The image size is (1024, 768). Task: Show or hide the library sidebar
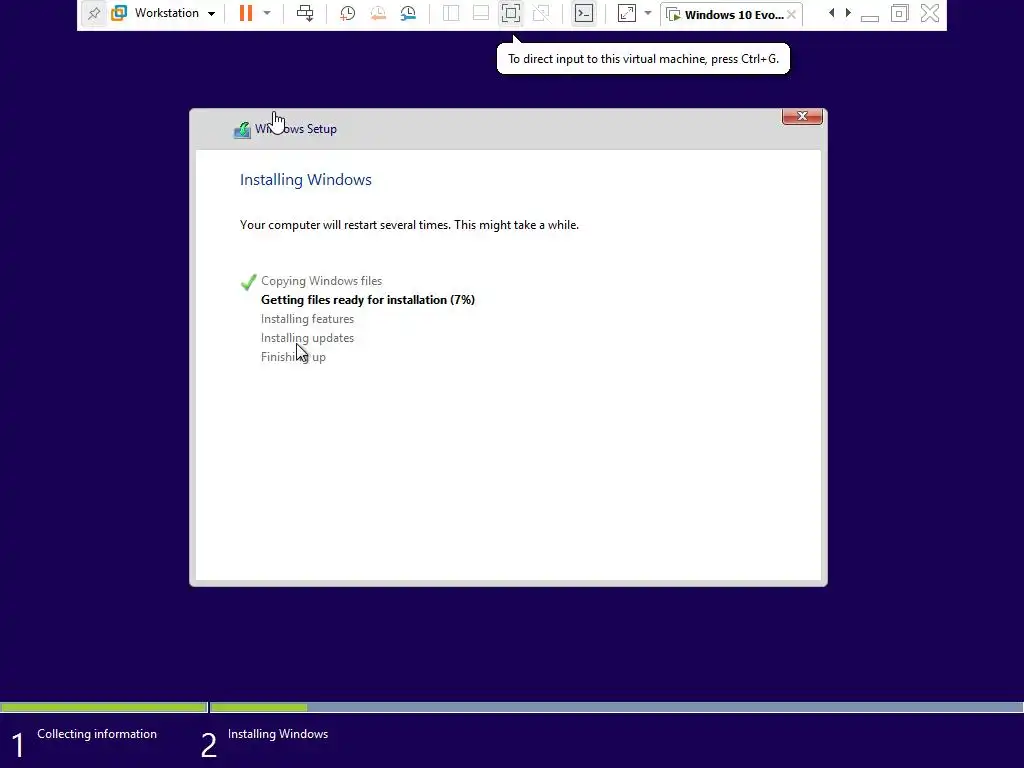pyautogui.click(x=451, y=13)
